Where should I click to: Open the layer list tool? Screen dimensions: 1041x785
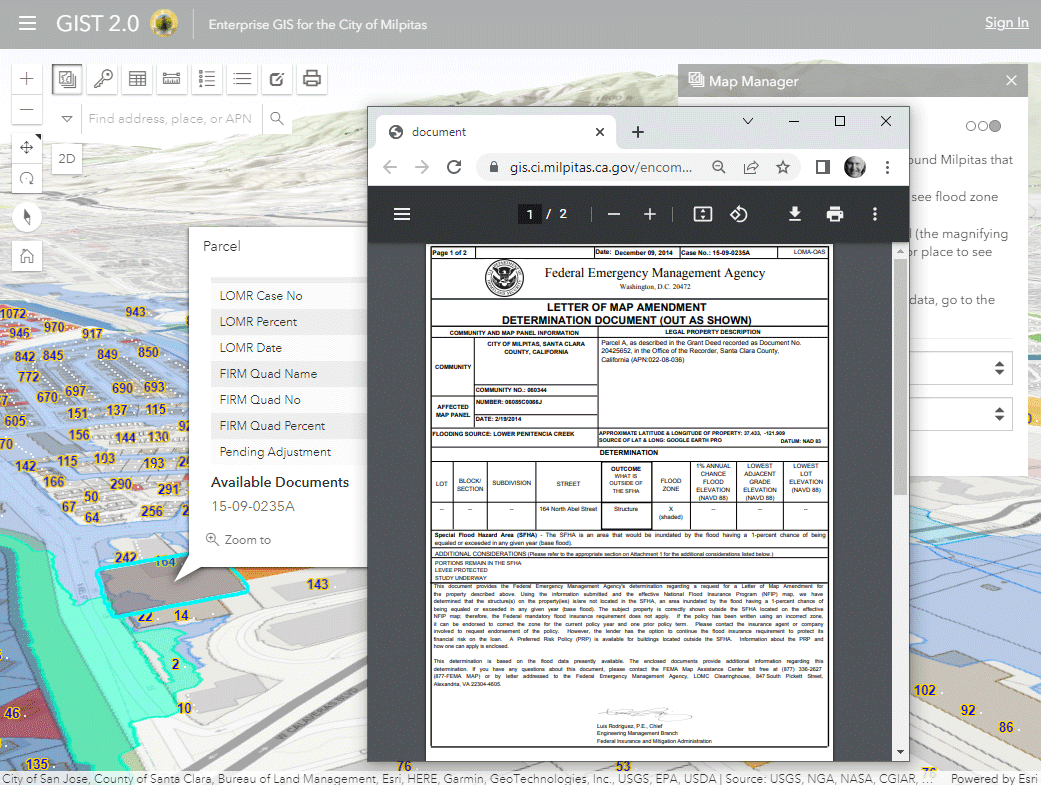(x=242, y=79)
